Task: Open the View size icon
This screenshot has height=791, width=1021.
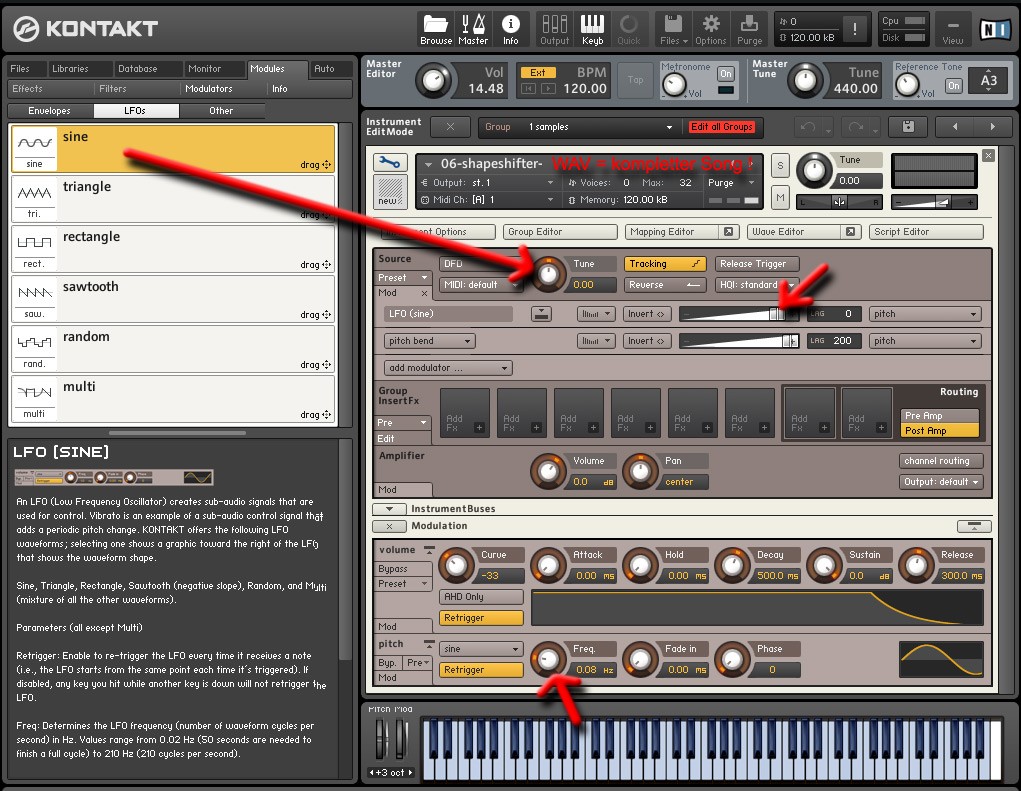Action: coord(953,30)
